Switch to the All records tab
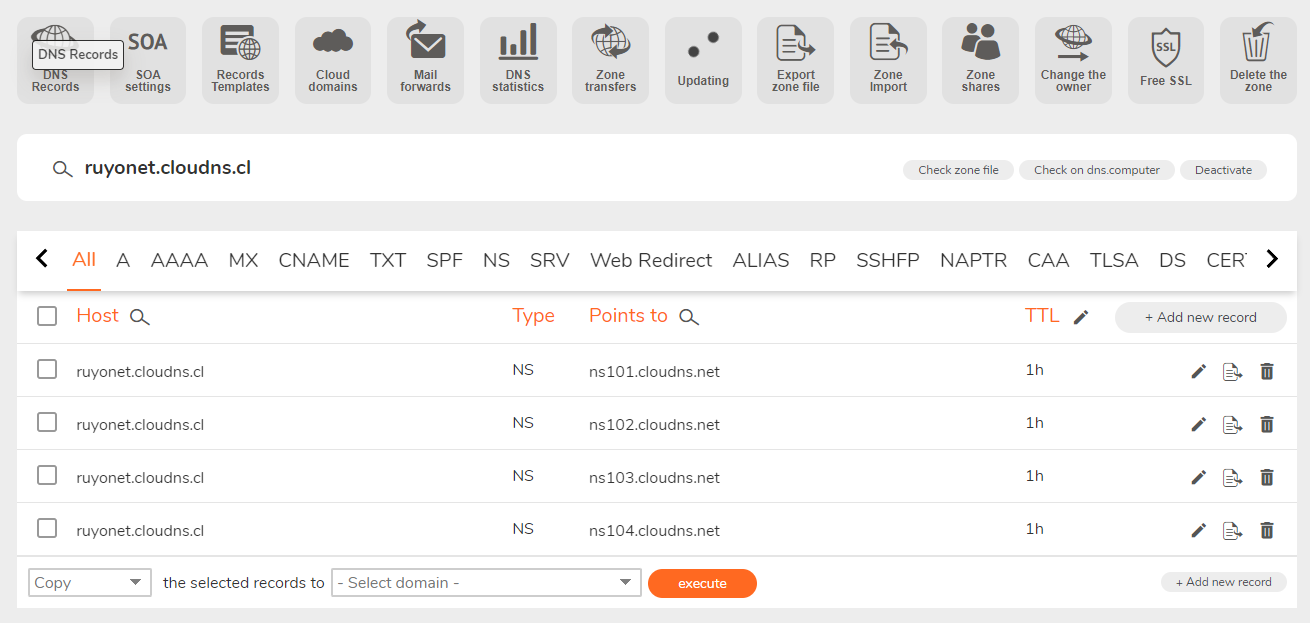 point(84,260)
